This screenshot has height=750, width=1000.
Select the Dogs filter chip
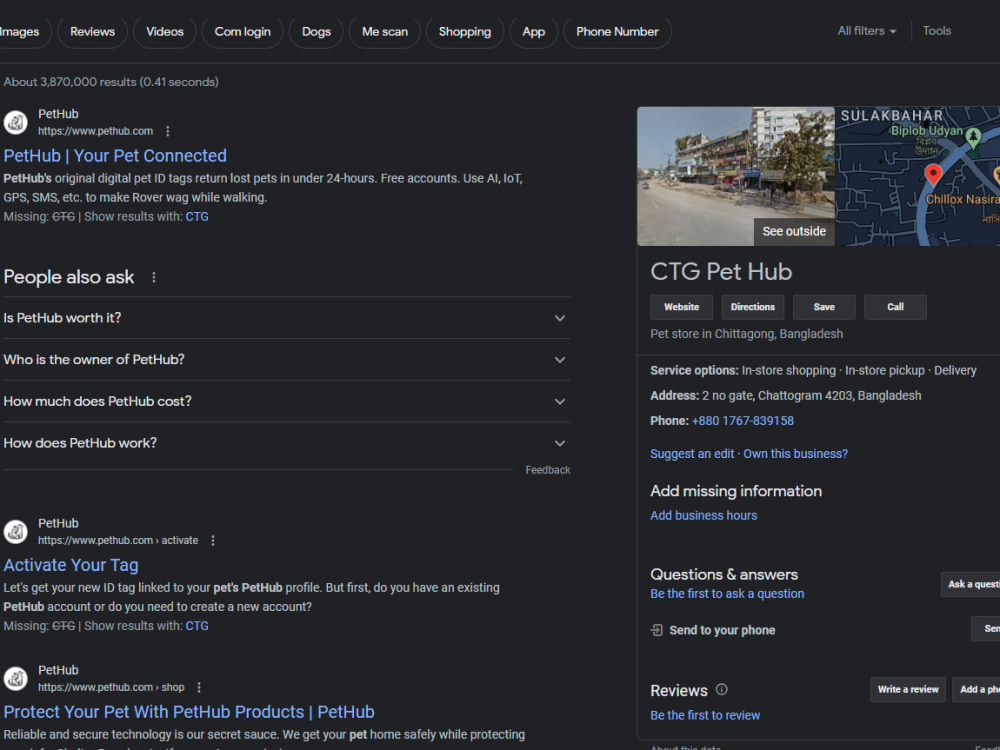tap(316, 32)
